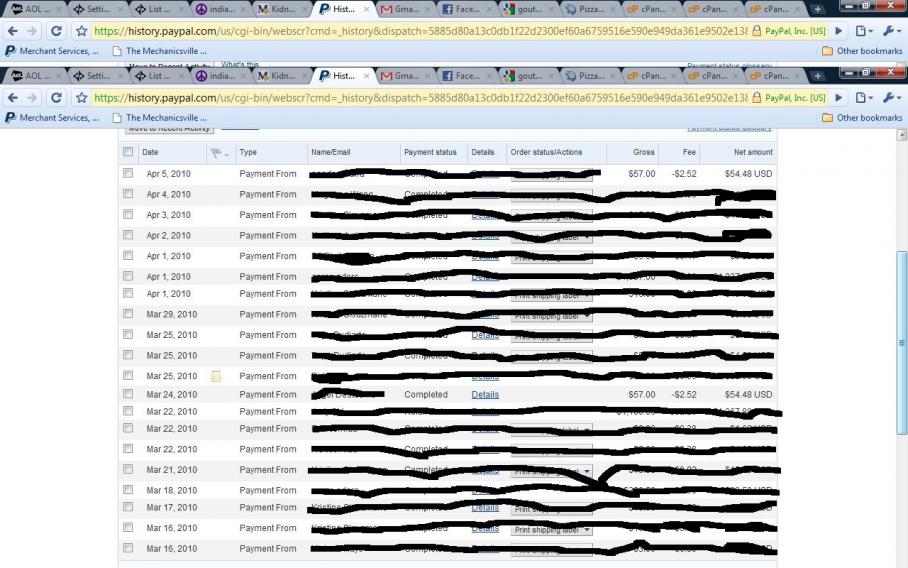Open the wrench tools menu in lower window
Screen dimensions: 908x568
pos(891,98)
